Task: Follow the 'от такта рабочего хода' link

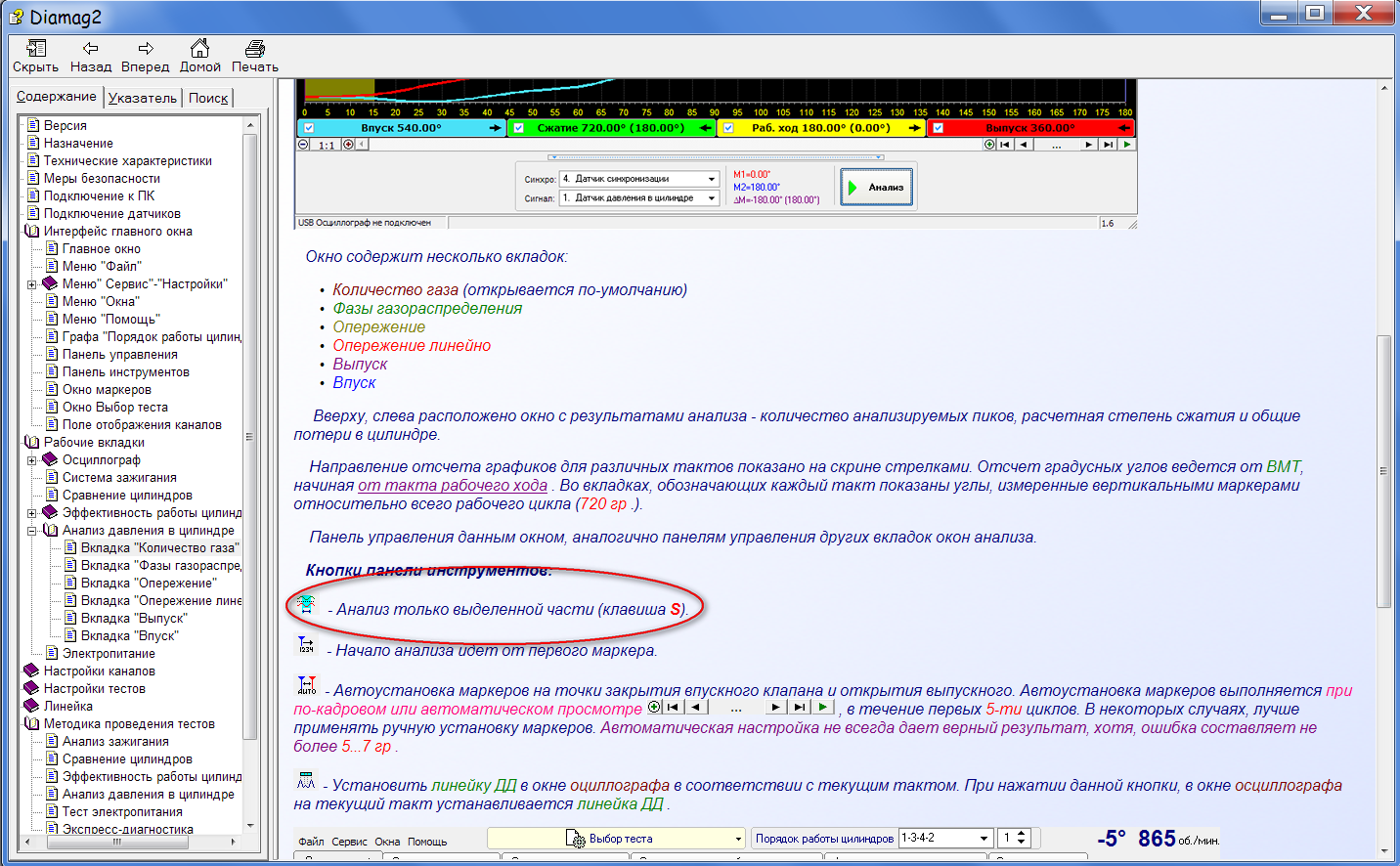Action: click(453, 486)
